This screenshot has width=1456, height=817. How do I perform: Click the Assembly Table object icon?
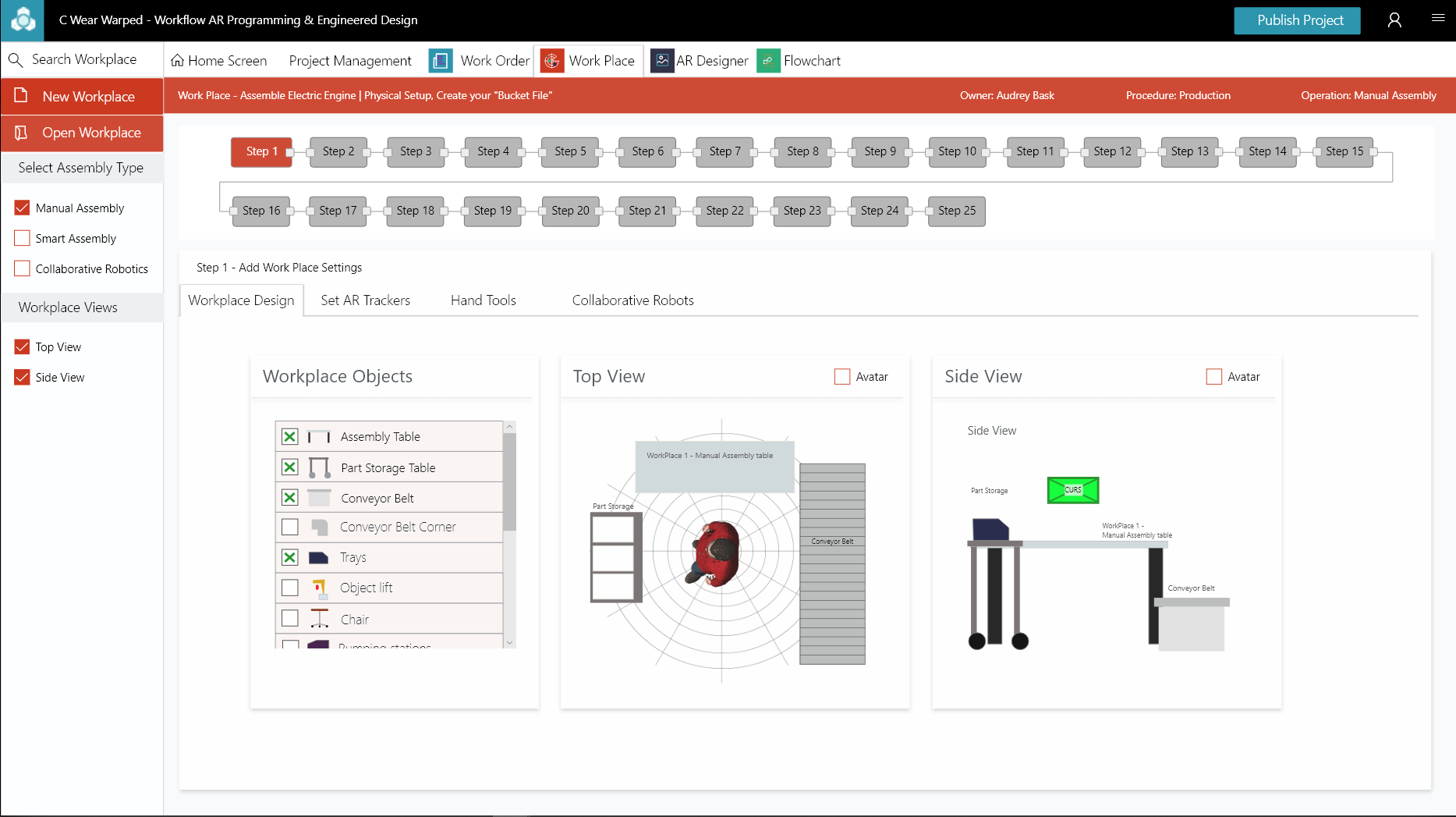click(x=318, y=437)
